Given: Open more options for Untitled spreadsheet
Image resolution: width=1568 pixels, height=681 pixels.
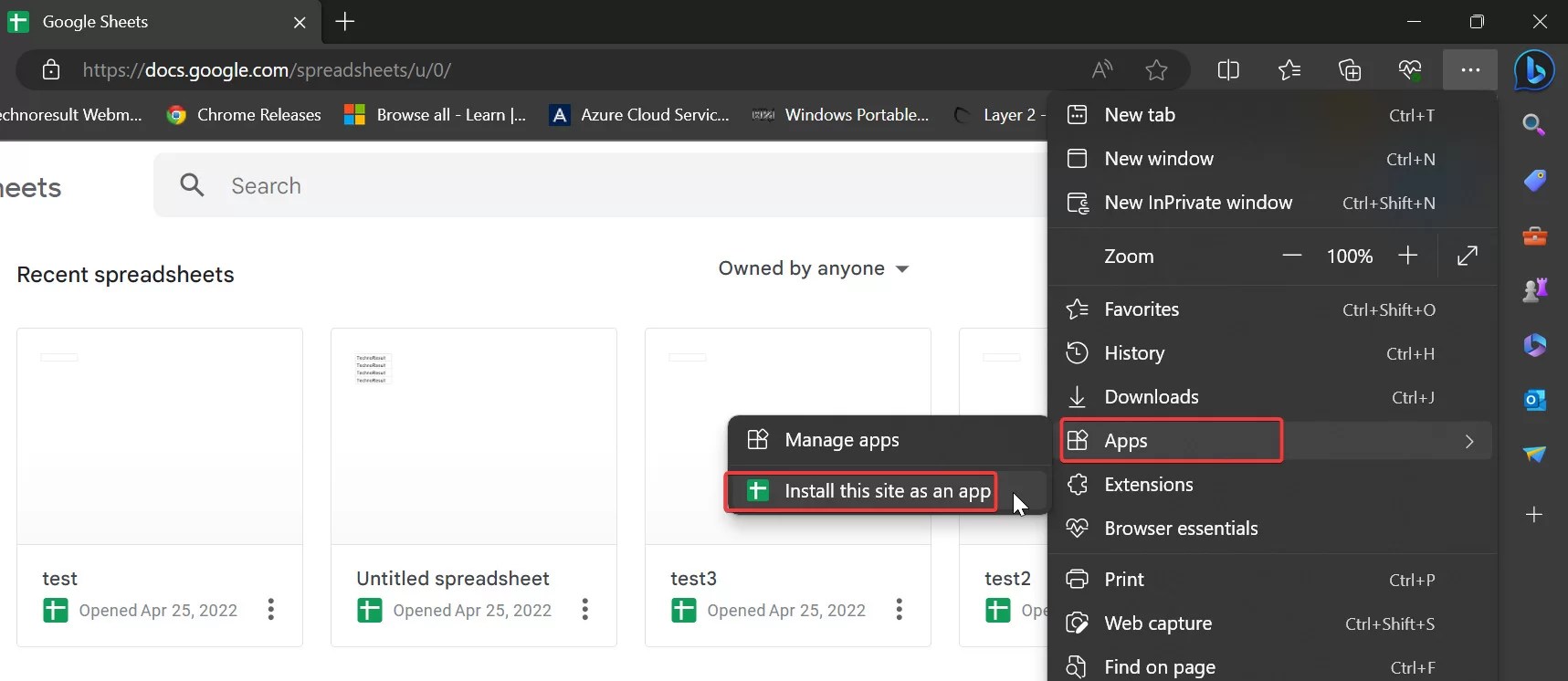Looking at the screenshot, I should (x=584, y=610).
